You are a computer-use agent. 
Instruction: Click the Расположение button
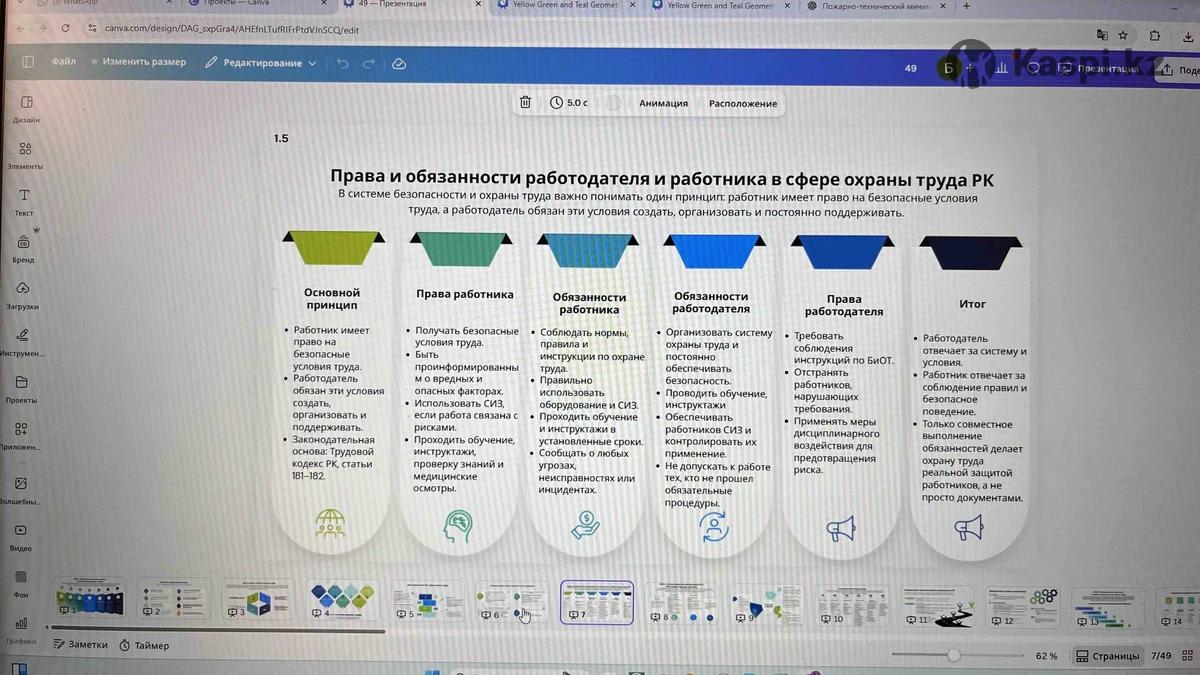pyautogui.click(x=742, y=103)
